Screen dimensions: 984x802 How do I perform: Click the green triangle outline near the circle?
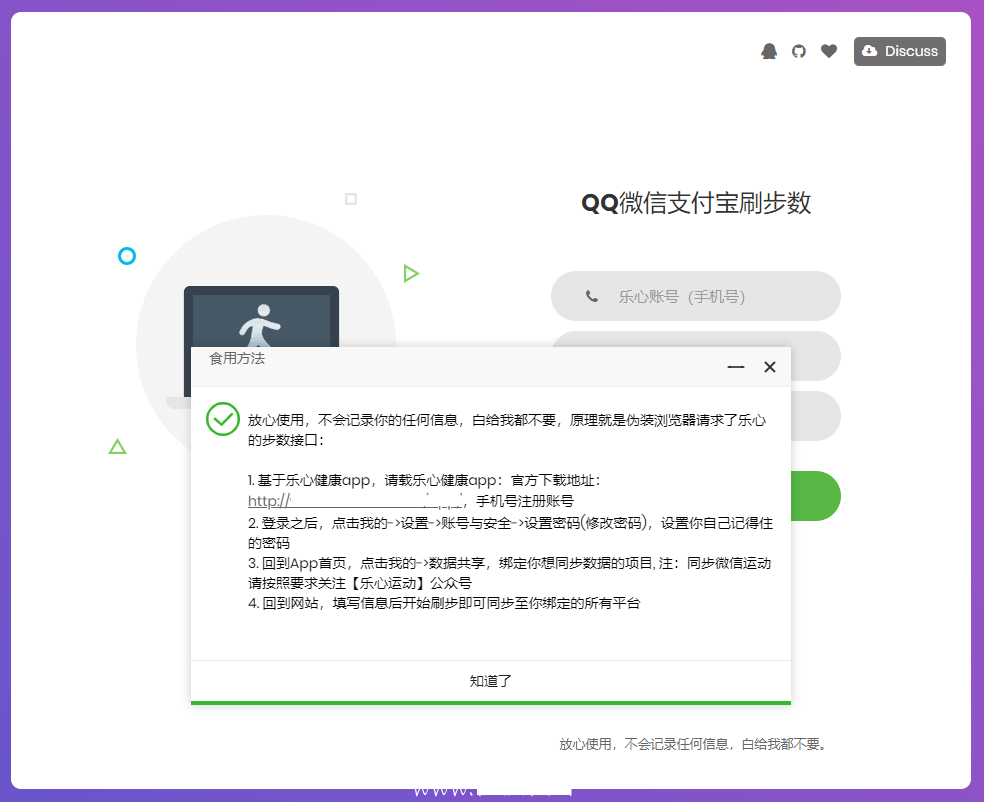pyautogui.click(x=117, y=447)
